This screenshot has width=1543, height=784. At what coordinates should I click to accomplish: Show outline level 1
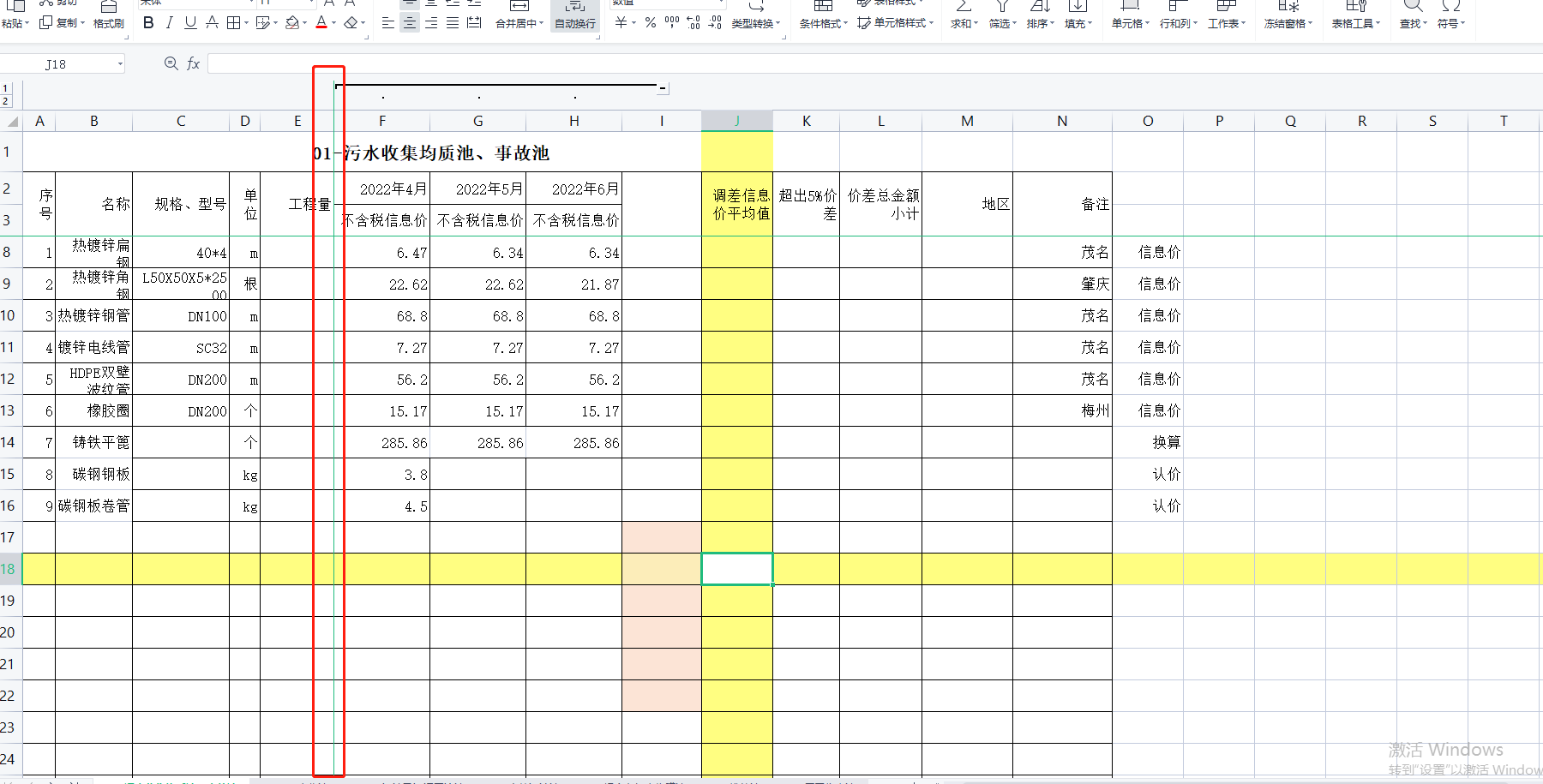[6, 88]
